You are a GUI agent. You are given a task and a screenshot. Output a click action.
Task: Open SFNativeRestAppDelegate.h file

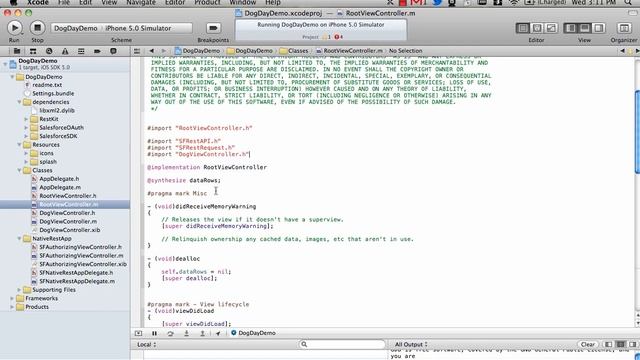tap(76, 273)
